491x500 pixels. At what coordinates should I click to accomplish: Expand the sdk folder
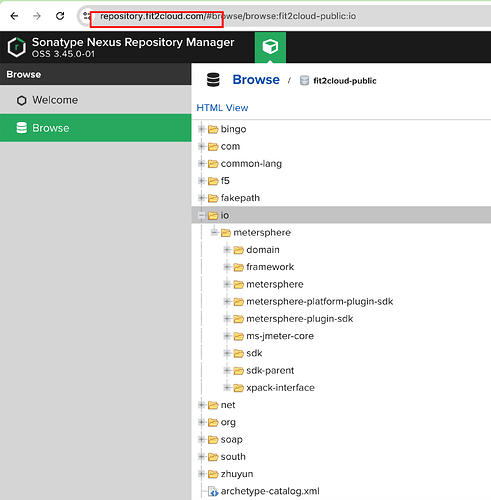[227, 353]
